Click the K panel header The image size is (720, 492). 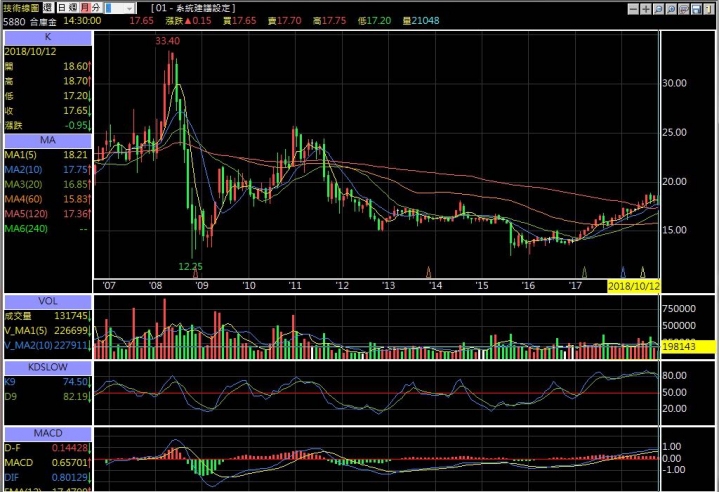point(48,37)
